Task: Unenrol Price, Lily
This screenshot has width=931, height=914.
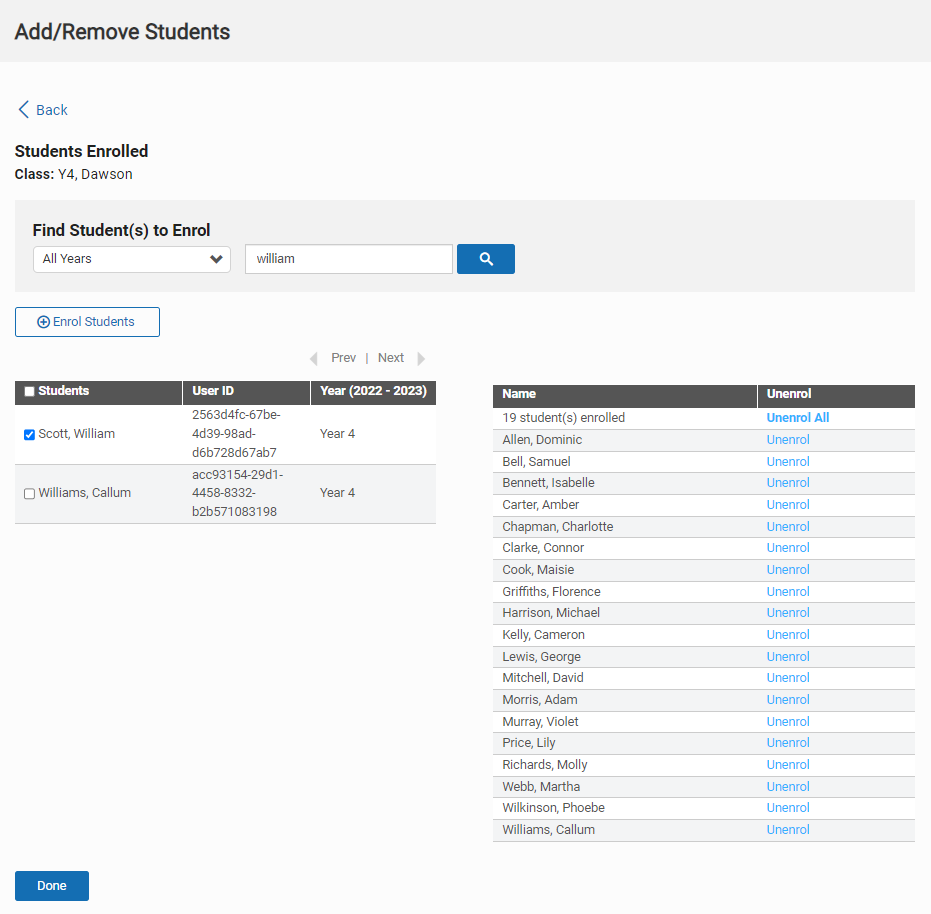Action: tap(788, 742)
